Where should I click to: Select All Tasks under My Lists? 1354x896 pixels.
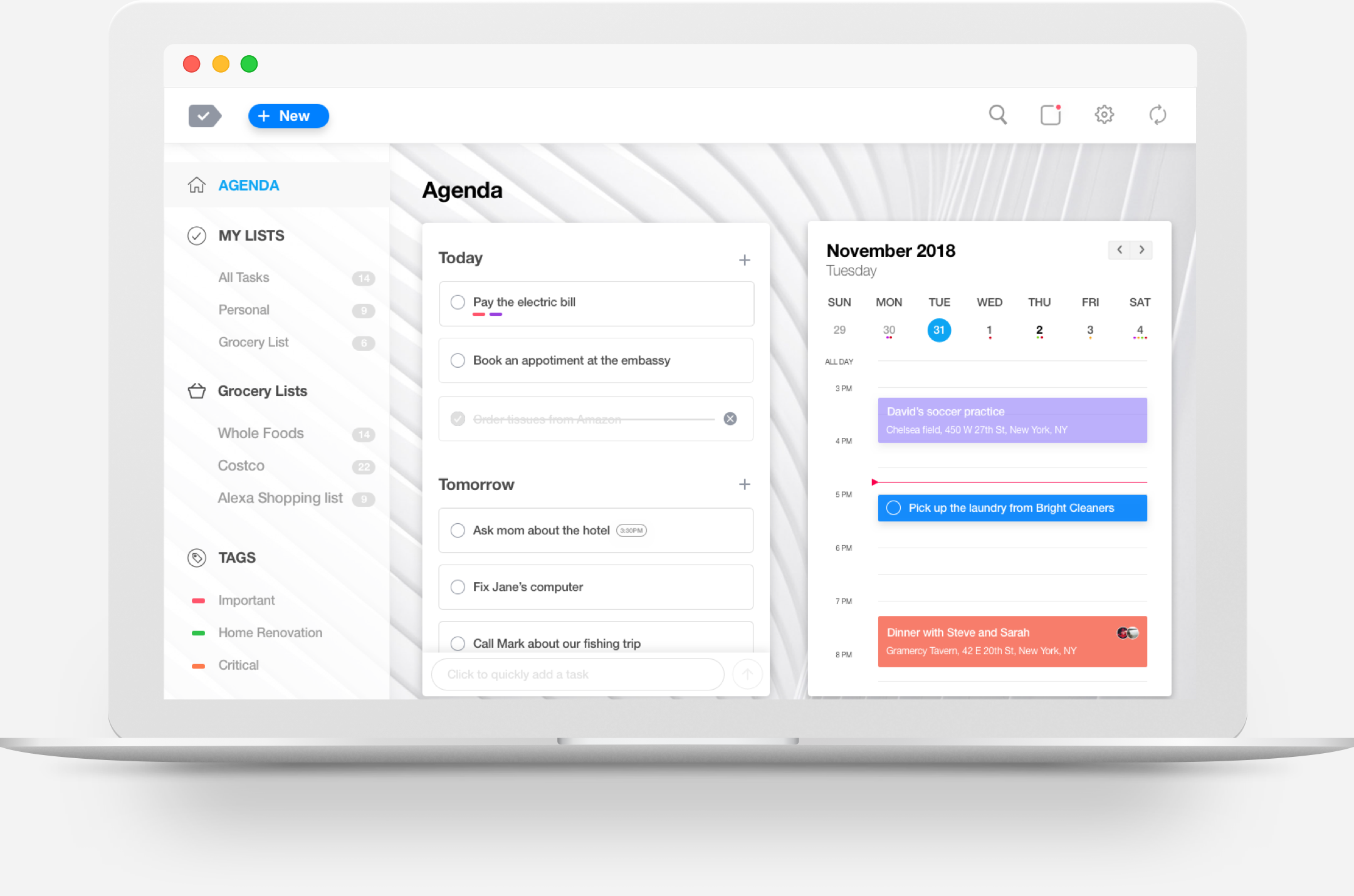click(244, 276)
